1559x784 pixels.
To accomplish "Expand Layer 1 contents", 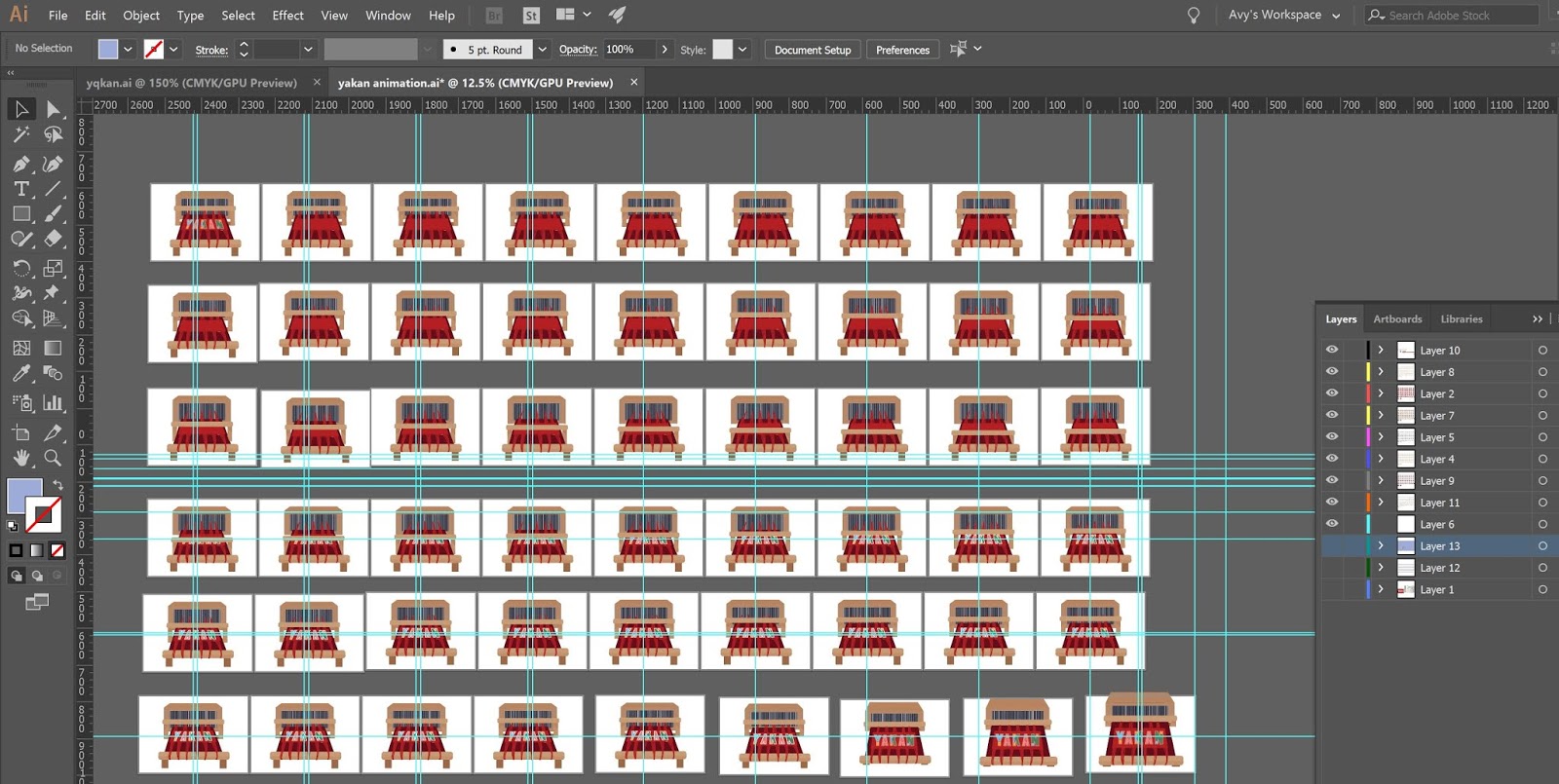I will [x=1381, y=589].
